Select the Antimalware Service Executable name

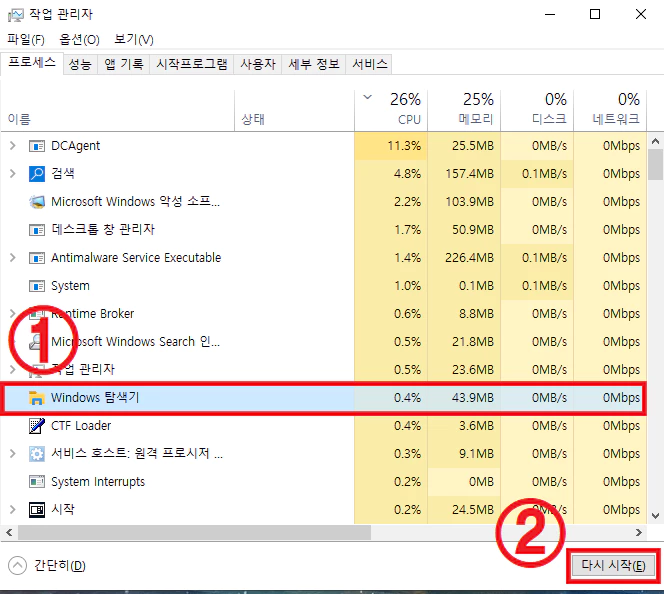coord(136,258)
